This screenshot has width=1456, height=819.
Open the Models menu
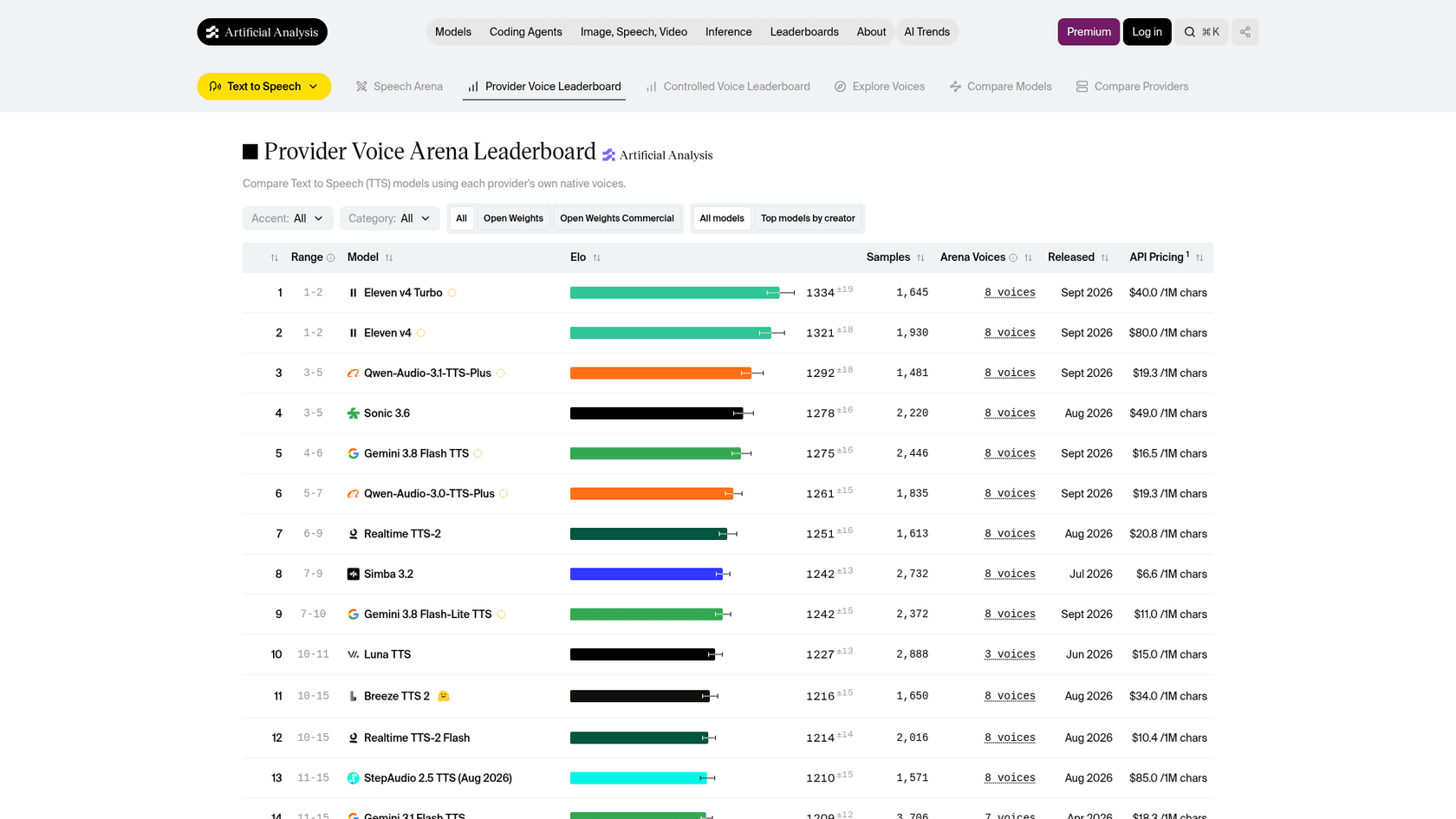453,32
